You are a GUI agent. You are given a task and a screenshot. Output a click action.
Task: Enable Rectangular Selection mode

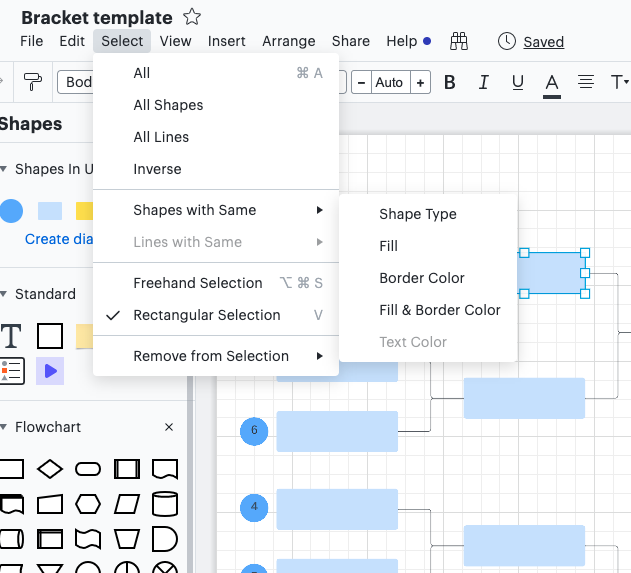206,315
